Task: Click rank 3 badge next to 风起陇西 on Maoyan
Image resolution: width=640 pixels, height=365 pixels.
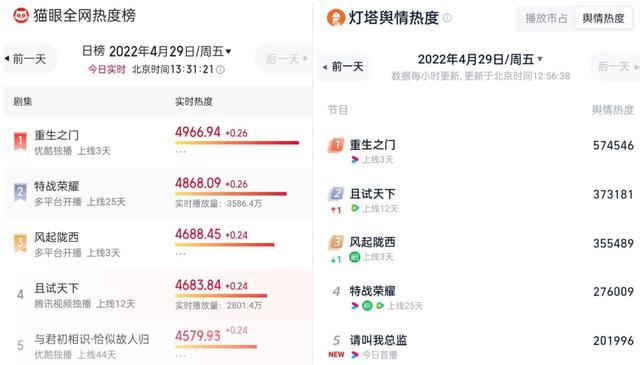Action: click(x=20, y=243)
